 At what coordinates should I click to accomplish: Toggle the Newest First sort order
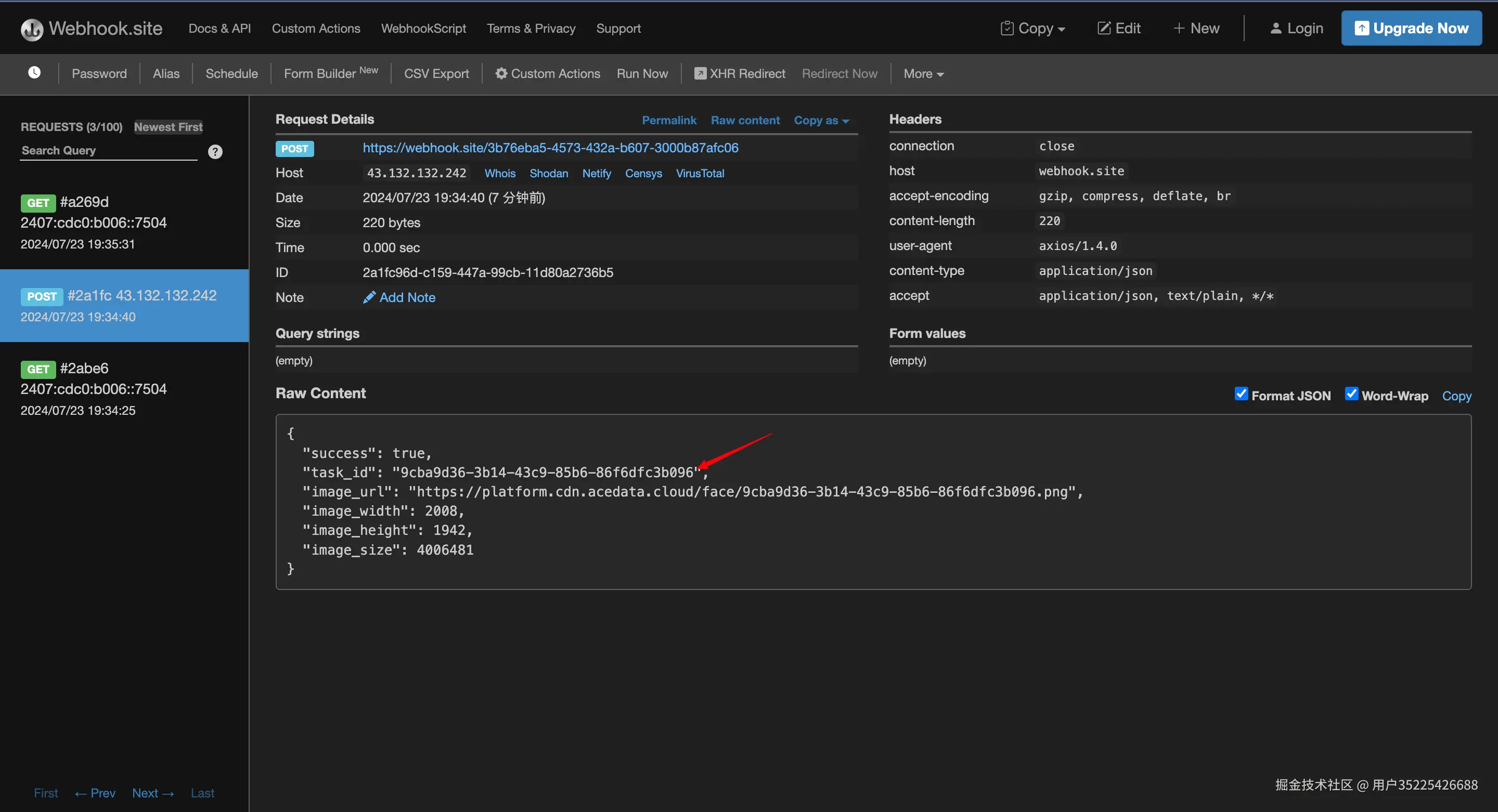[168, 127]
